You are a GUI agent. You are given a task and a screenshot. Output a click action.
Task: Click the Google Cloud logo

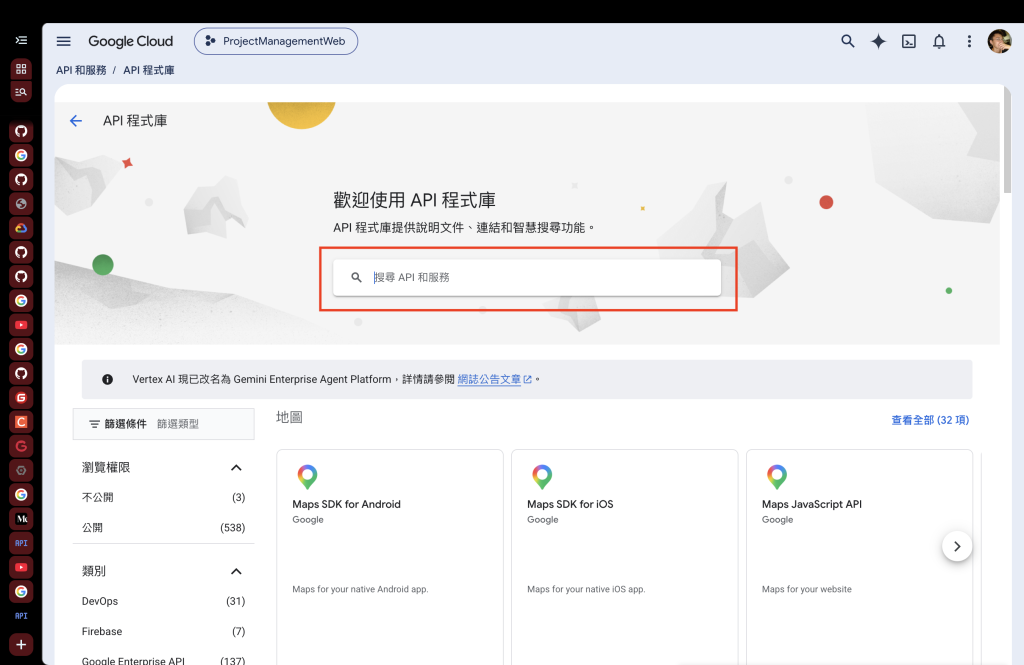[131, 41]
